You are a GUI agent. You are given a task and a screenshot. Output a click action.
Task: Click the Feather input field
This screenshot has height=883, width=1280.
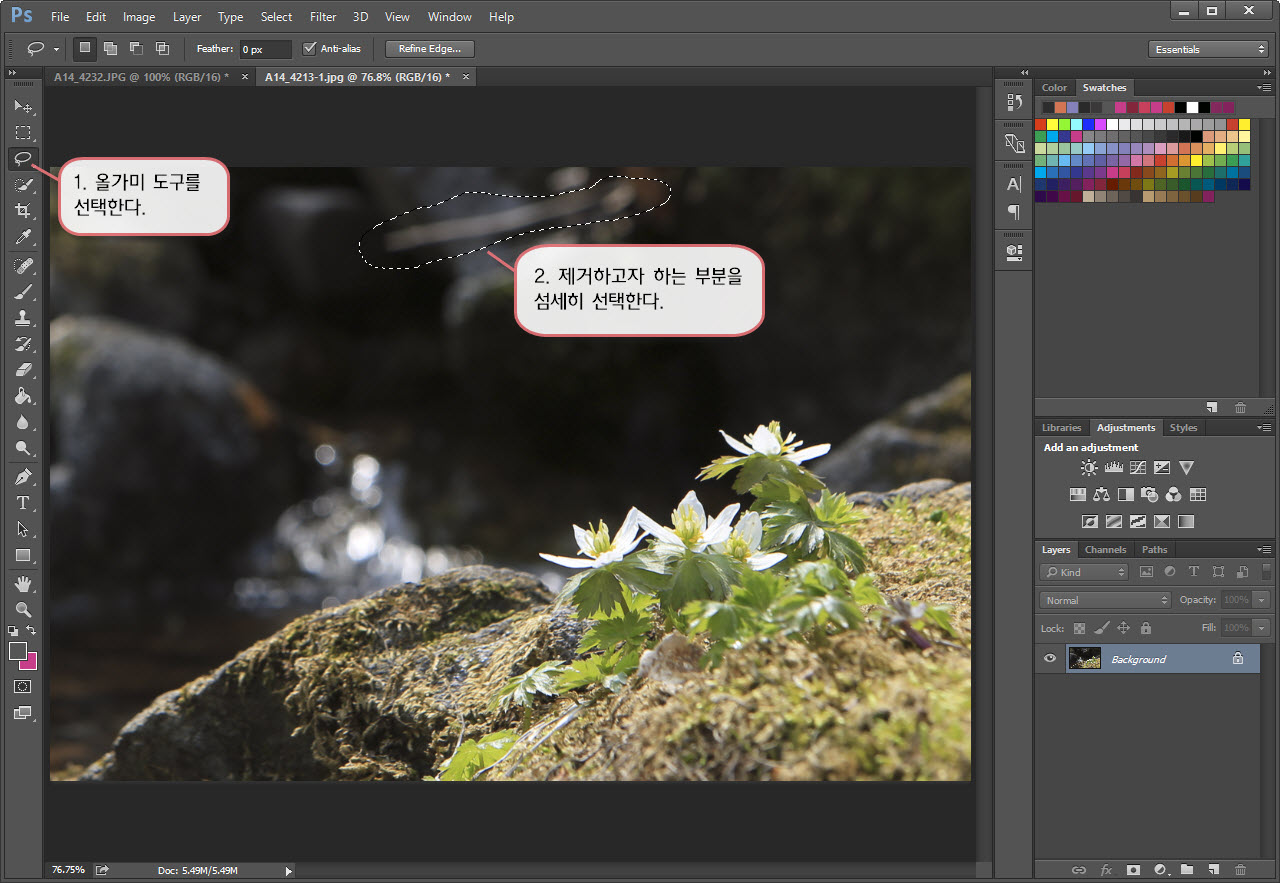tap(265, 49)
